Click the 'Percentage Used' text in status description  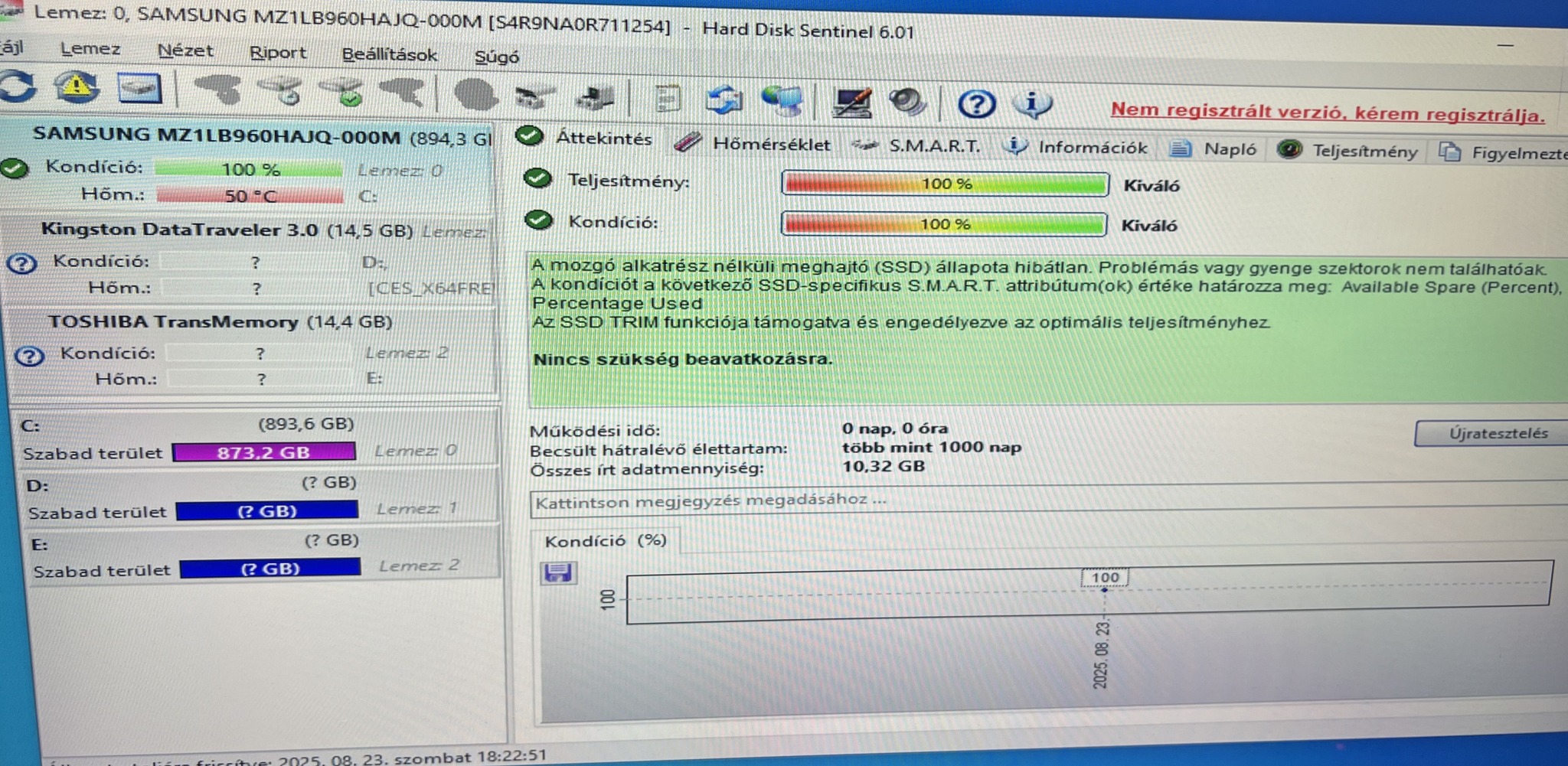617,304
